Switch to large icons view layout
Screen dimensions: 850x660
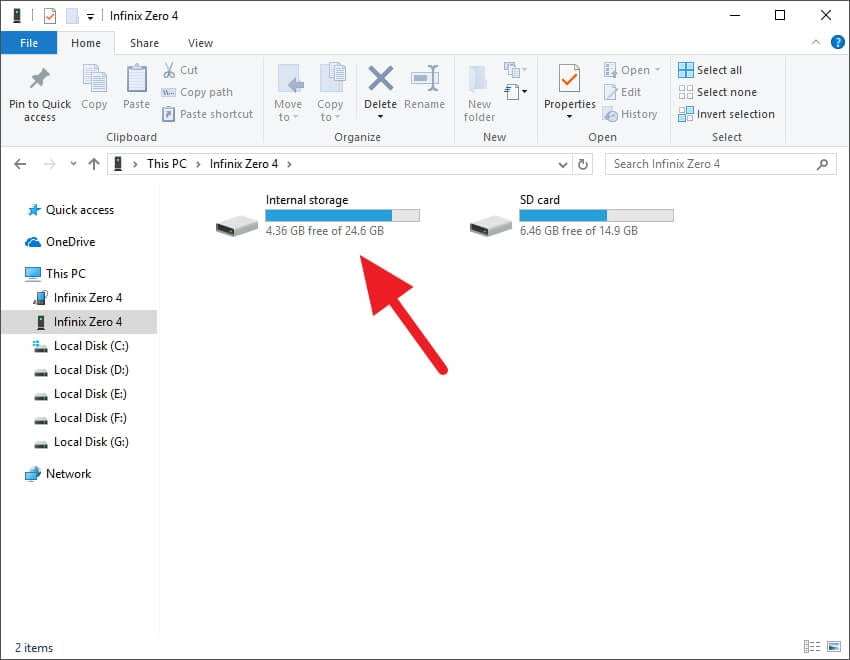click(834, 646)
